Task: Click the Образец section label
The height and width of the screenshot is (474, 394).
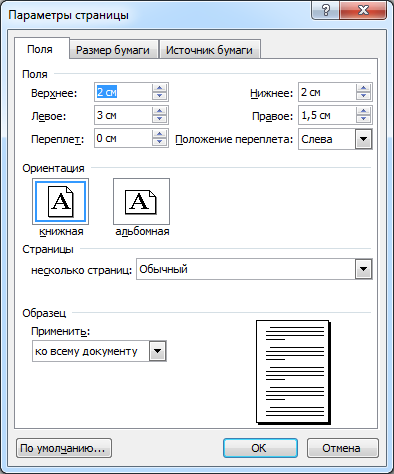Action: point(44,313)
